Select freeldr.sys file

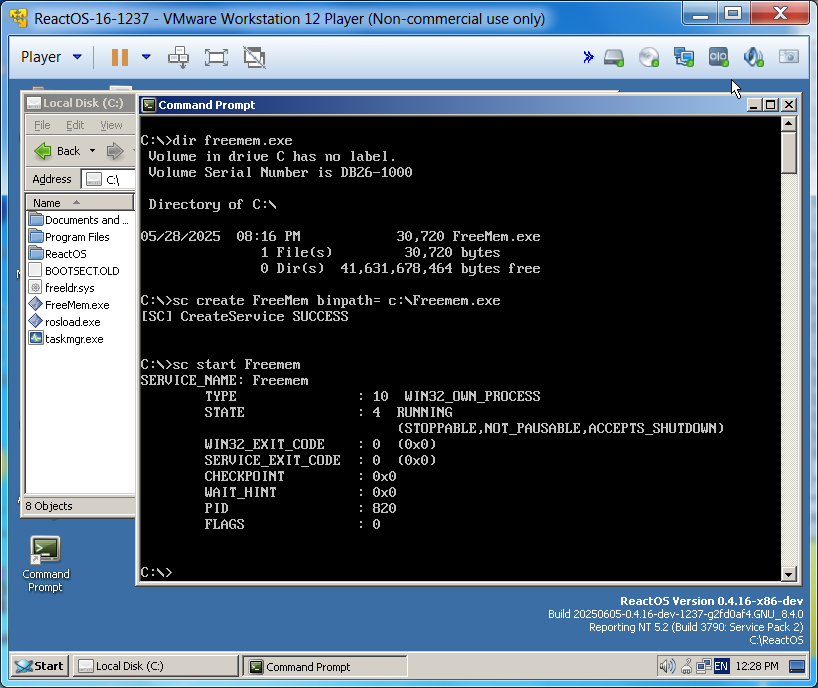pyautogui.click(x=62, y=288)
